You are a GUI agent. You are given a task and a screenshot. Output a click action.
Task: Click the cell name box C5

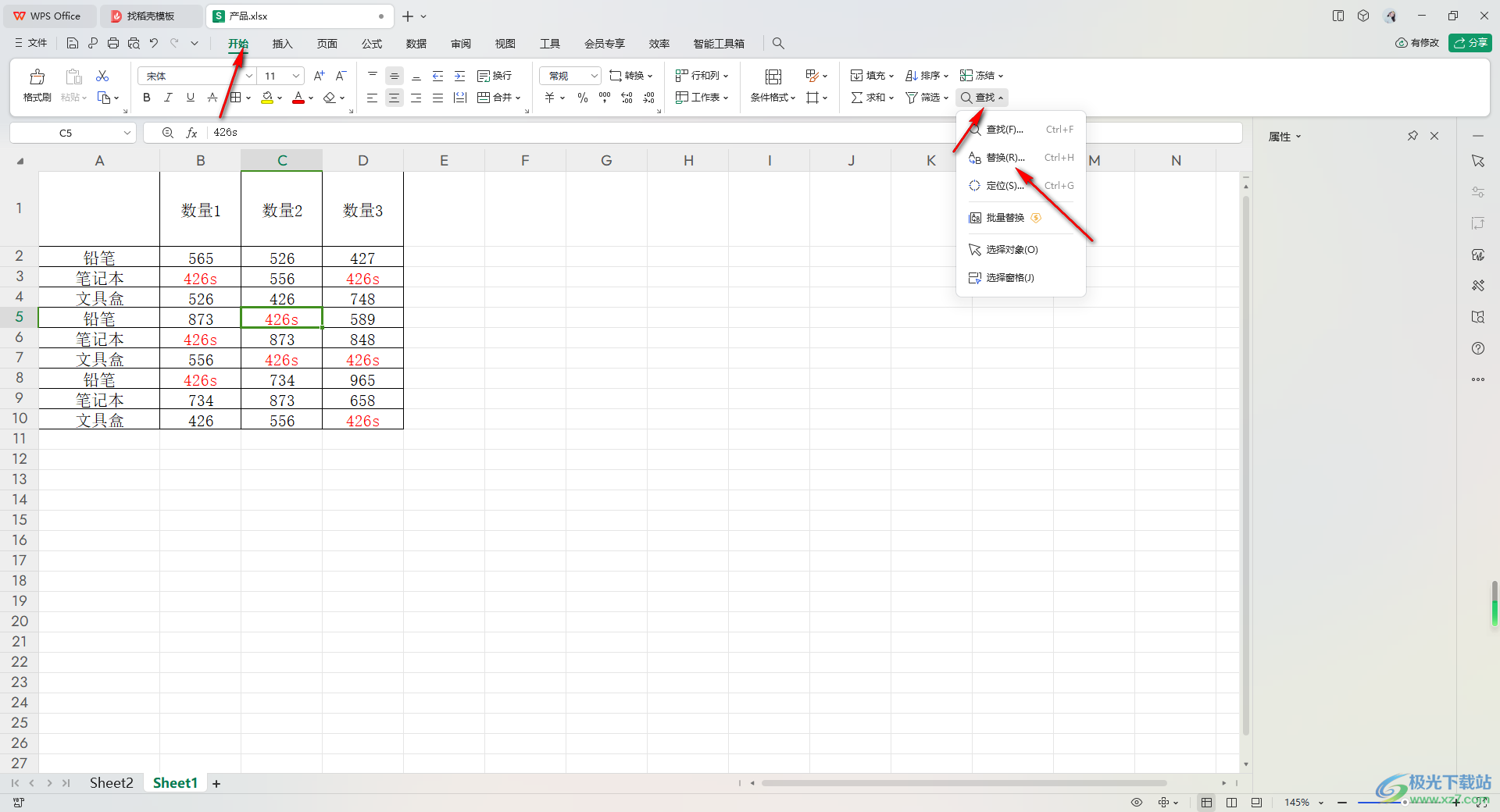coord(73,133)
